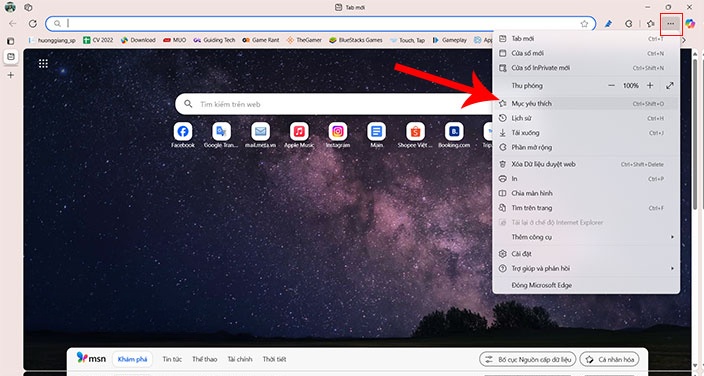
Task: Open the workspaces icon beside profile
Action: (x=28, y=7)
